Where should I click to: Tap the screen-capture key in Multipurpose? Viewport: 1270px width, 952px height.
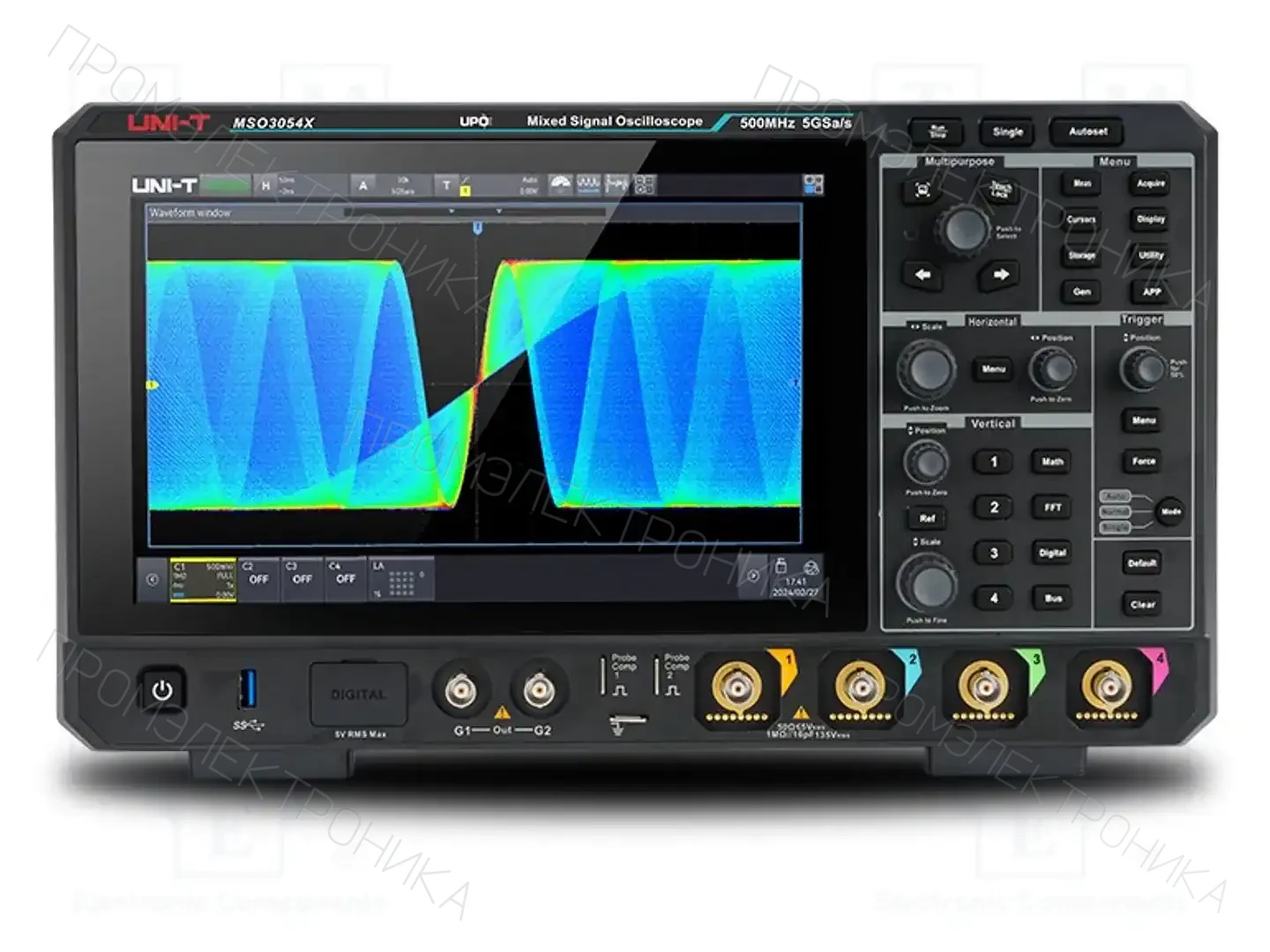tap(923, 190)
